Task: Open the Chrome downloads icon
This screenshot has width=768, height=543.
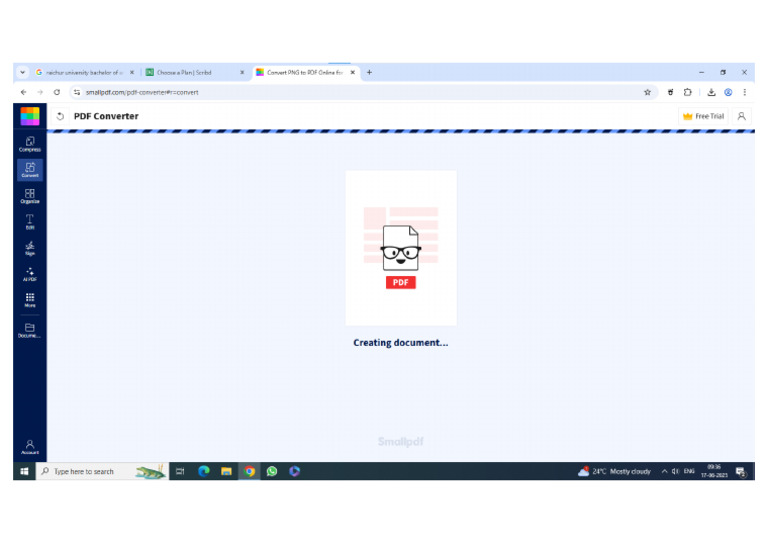Action: pyautogui.click(x=711, y=92)
